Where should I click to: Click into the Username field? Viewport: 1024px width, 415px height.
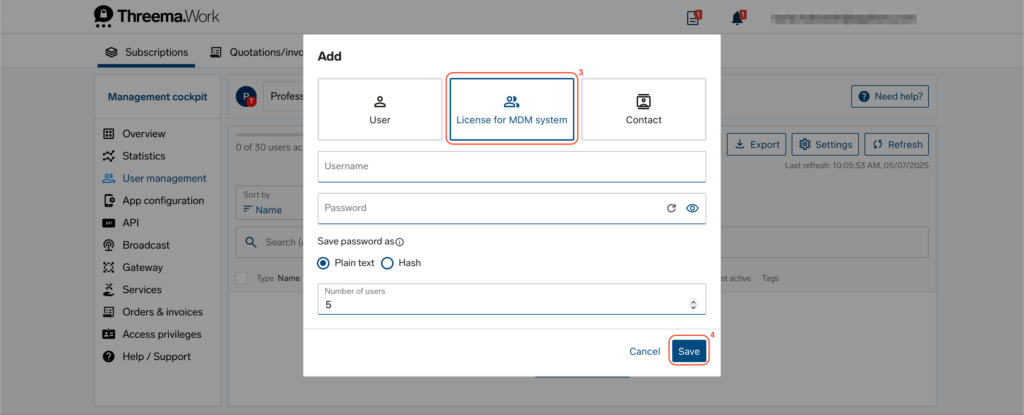(x=512, y=167)
